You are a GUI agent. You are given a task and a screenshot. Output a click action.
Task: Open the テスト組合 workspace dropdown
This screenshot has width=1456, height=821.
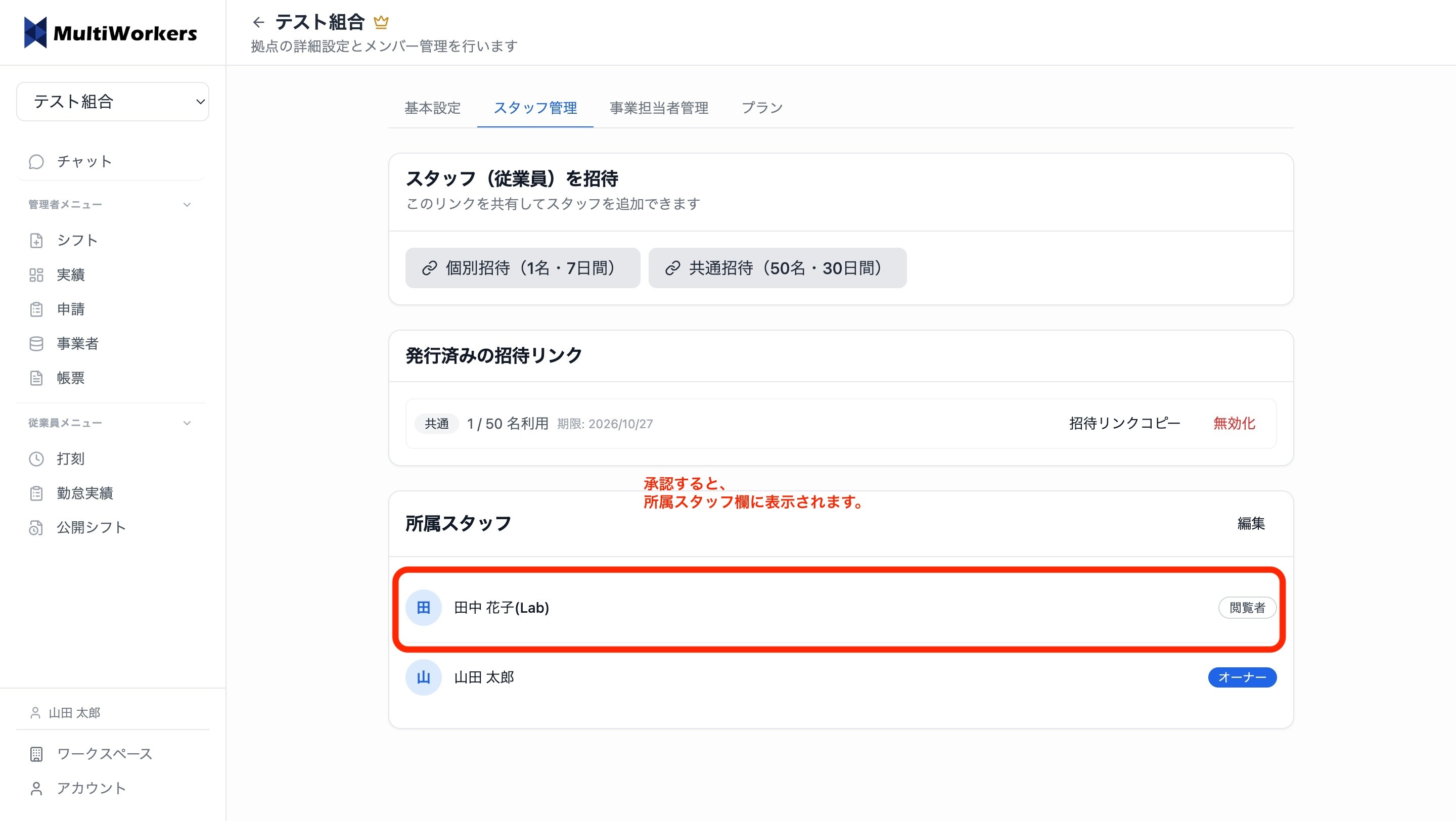coord(112,102)
